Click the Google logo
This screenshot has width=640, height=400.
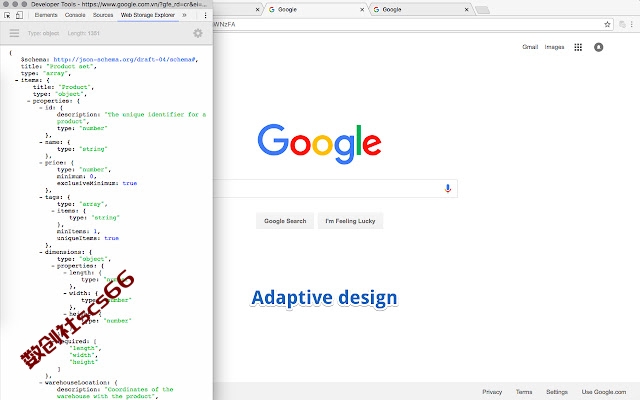pyautogui.click(x=319, y=144)
